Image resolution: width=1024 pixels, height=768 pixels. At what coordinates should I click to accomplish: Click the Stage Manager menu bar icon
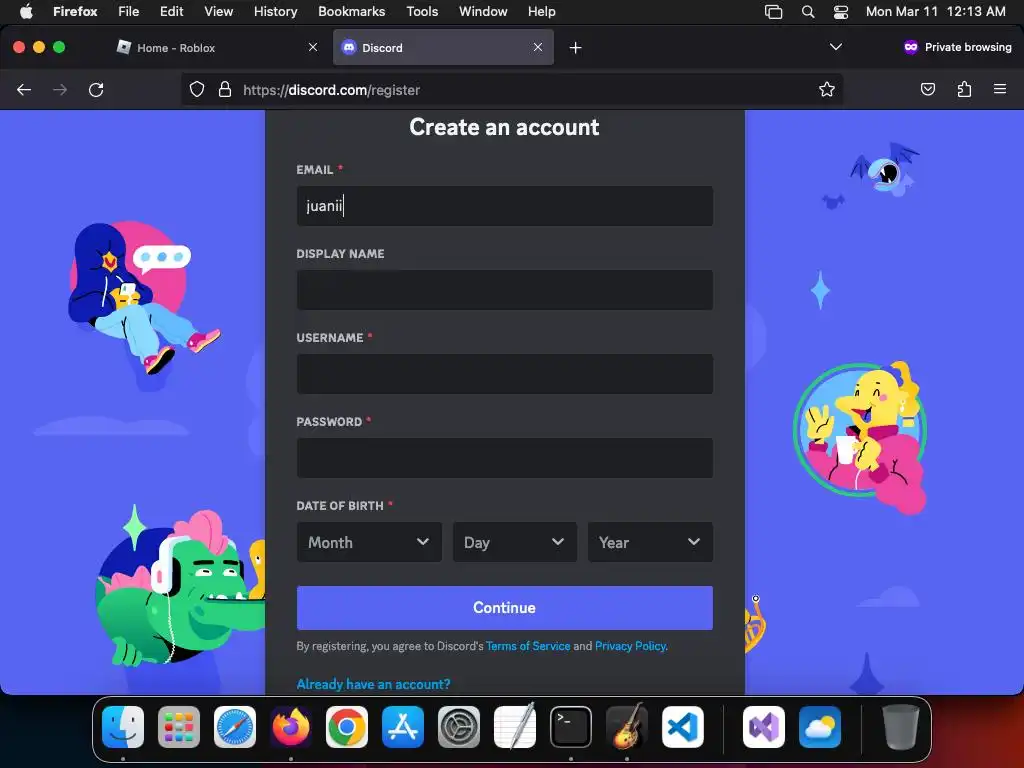[x=773, y=11]
